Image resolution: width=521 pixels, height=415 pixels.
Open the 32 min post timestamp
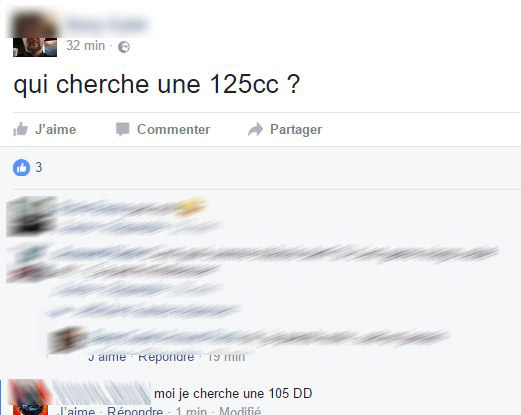pyautogui.click(x=85, y=46)
